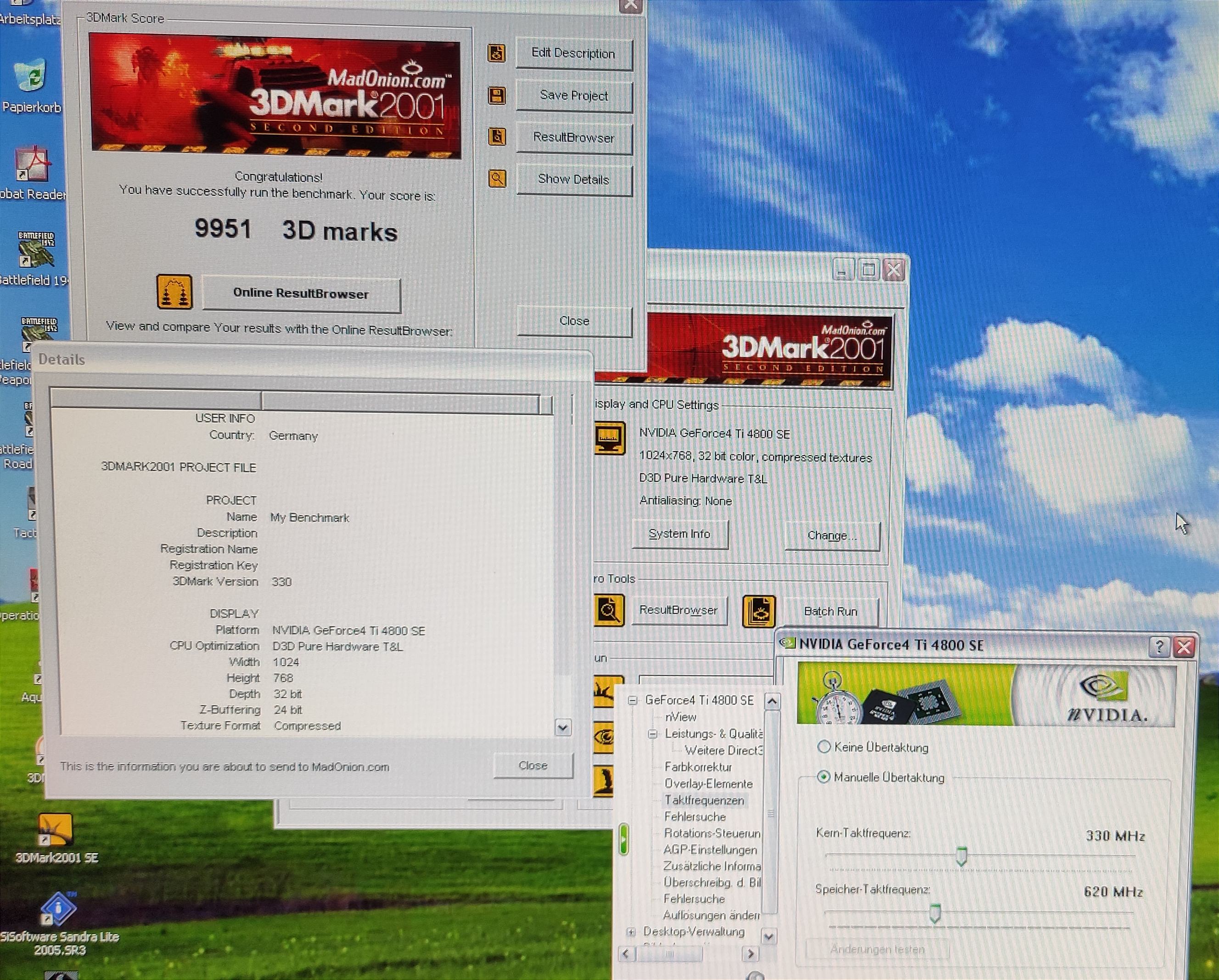Select Farbkorrektur tree item
This screenshot has width=1219, height=980.
[x=698, y=767]
